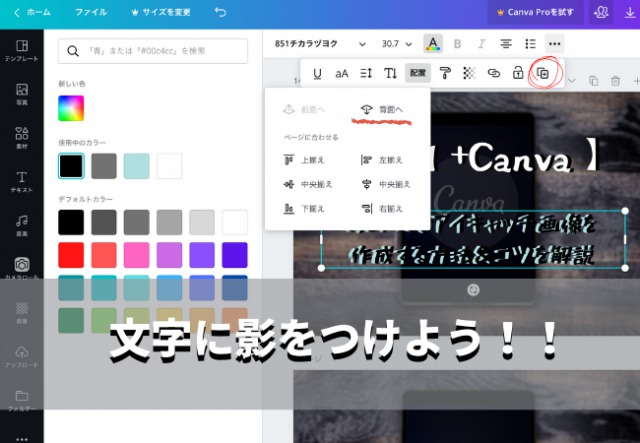Click the Canva Proを試す button
Image resolution: width=640 pixels, height=443 pixels.
pyautogui.click(x=535, y=12)
